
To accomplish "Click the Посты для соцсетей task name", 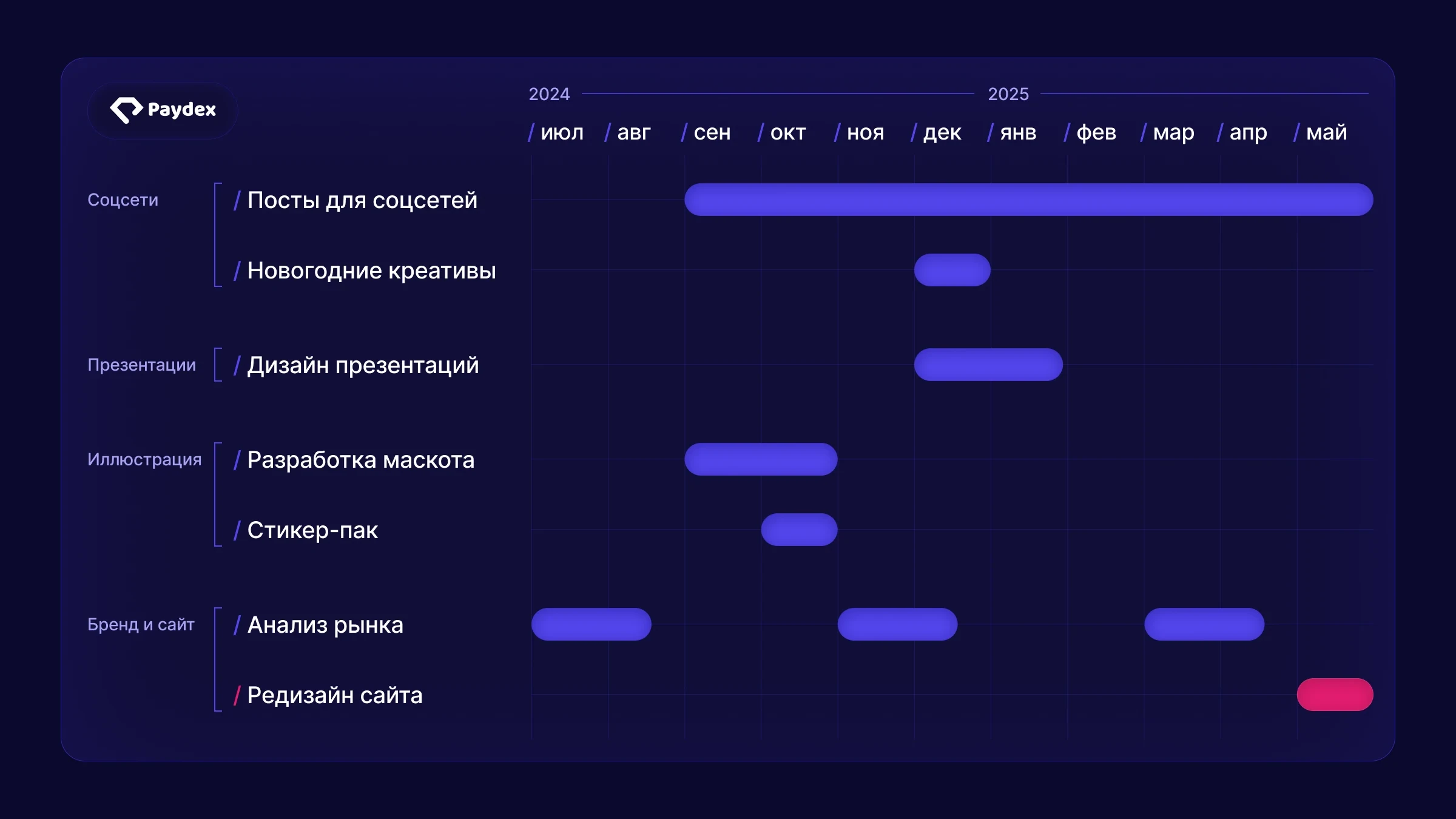I will pos(362,200).
